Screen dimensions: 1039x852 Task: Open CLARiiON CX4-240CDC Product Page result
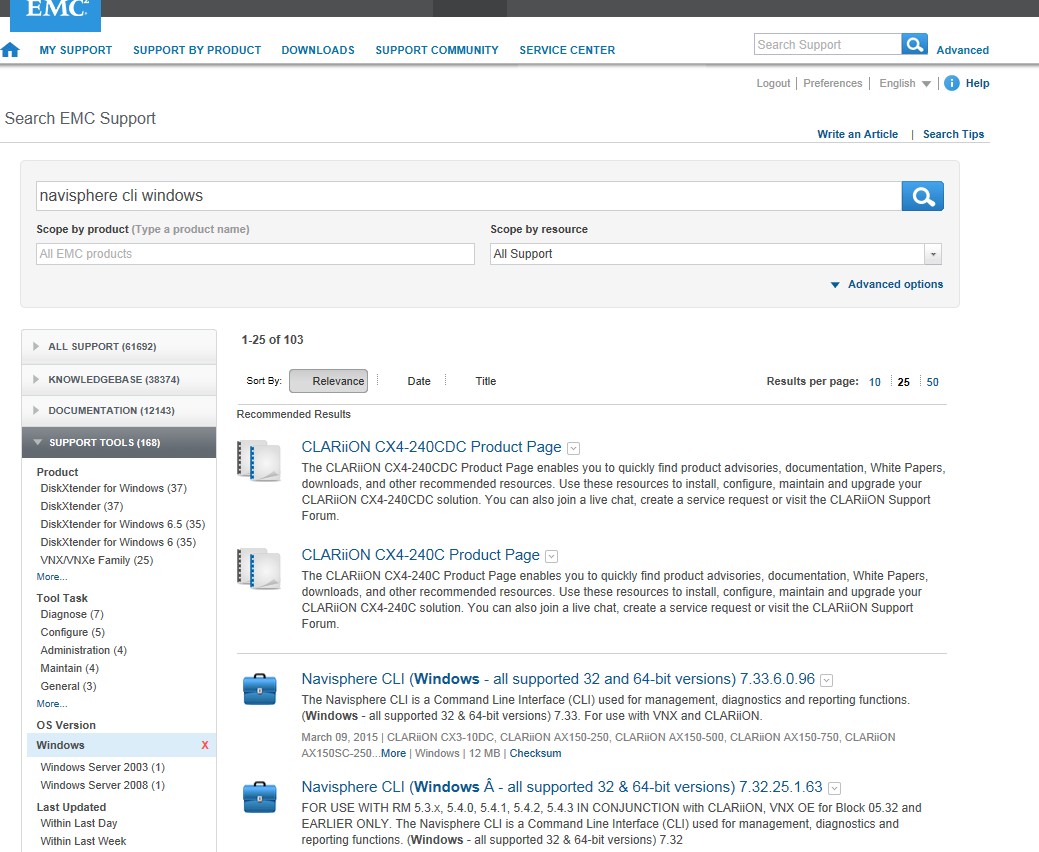click(x=431, y=447)
